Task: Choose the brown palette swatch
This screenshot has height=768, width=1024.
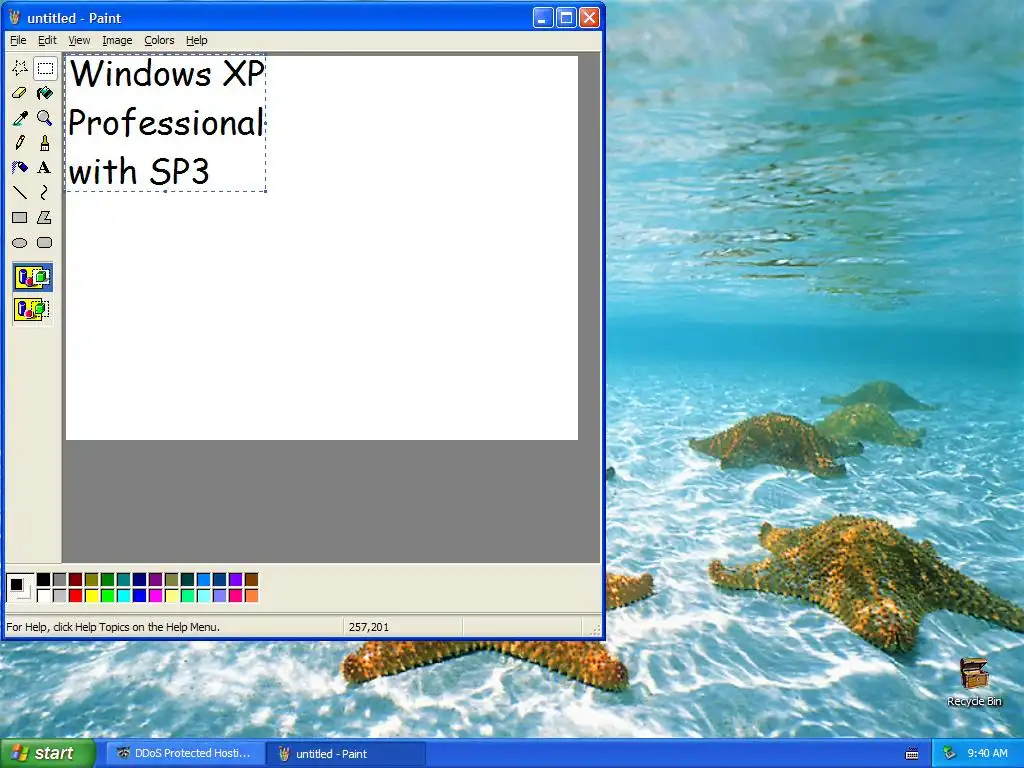Action: 251,579
